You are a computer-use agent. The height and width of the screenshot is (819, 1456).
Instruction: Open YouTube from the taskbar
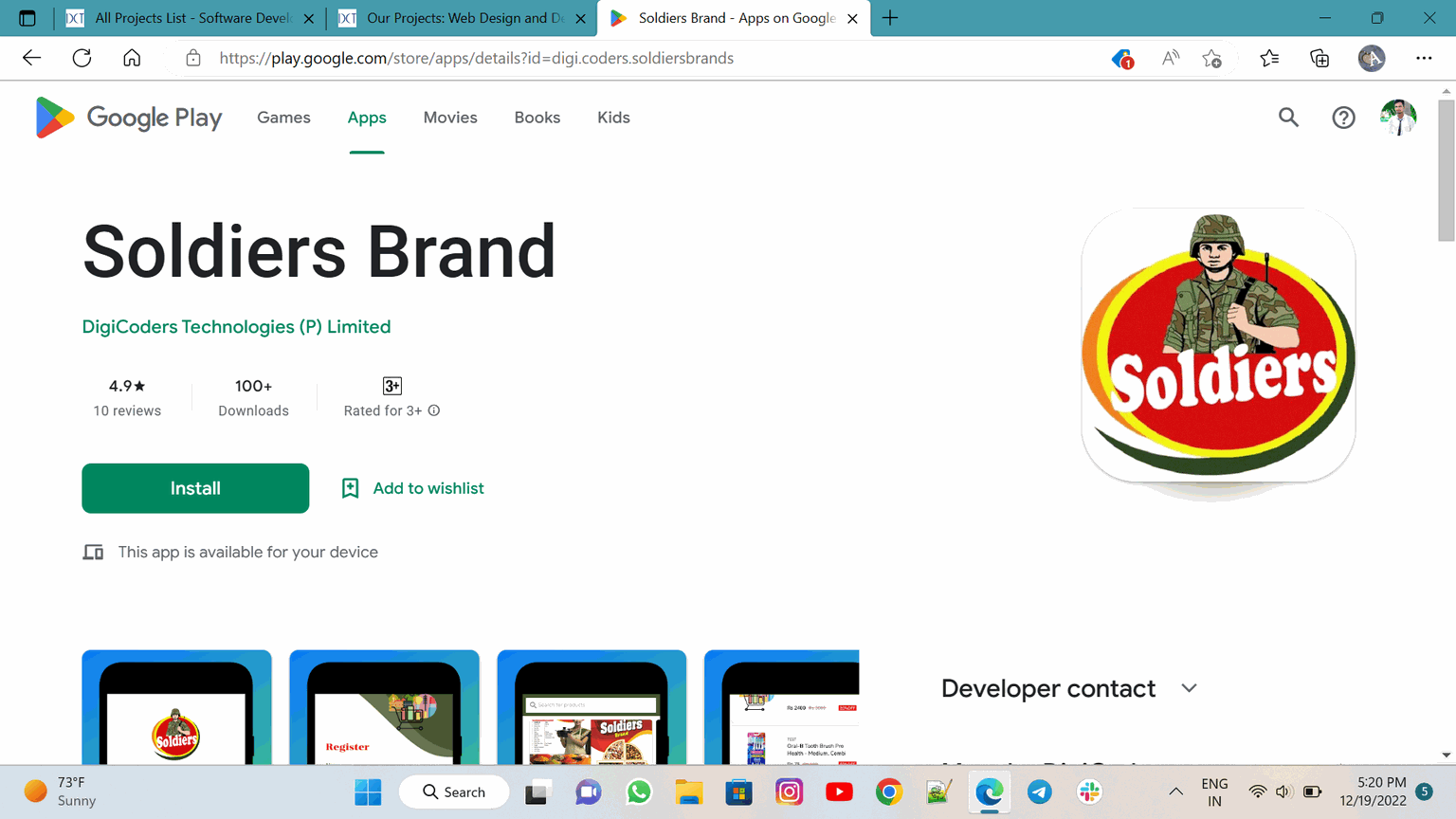pos(839,792)
